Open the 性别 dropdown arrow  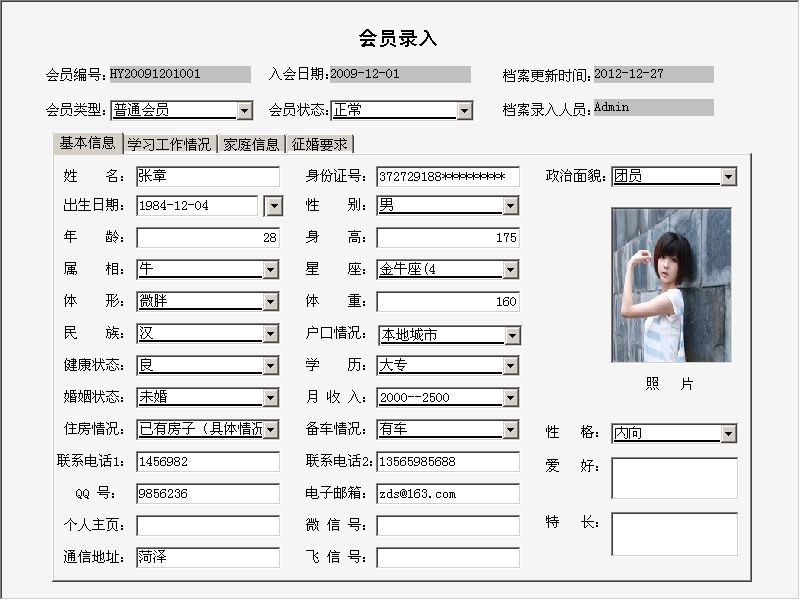click(511, 206)
